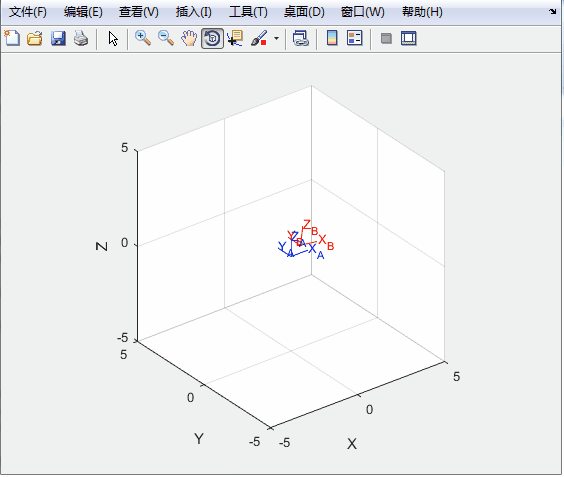Insert a colorbar using the toolbar icon

pos(332,38)
